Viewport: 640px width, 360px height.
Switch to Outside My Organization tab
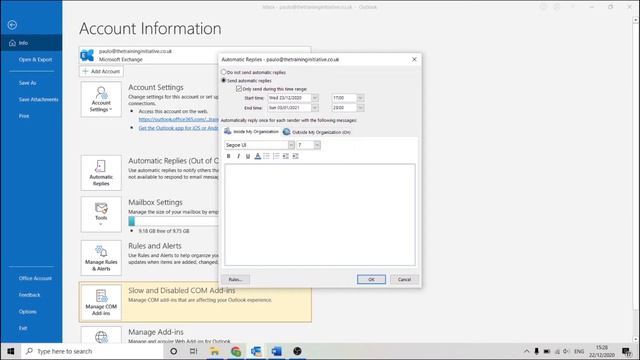[x=317, y=132]
